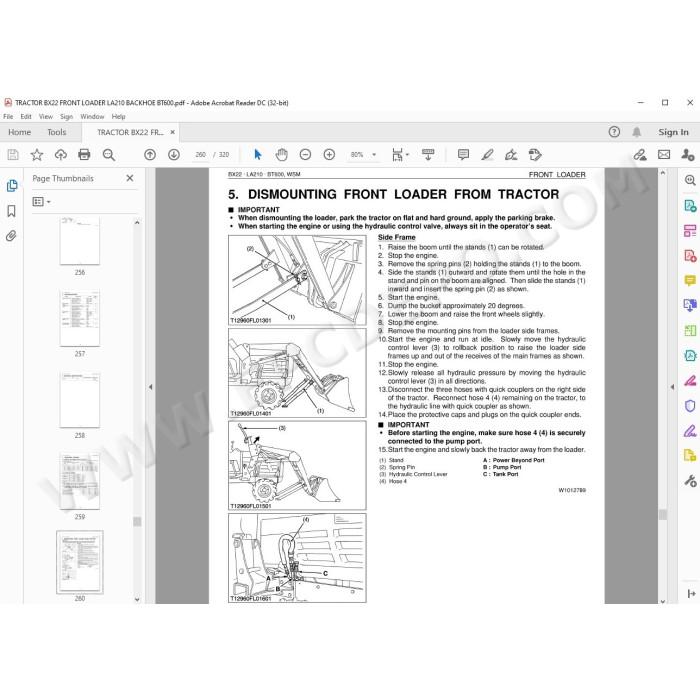700x700 pixels.
Task: Switch to the Home tab
Action: tap(19, 132)
